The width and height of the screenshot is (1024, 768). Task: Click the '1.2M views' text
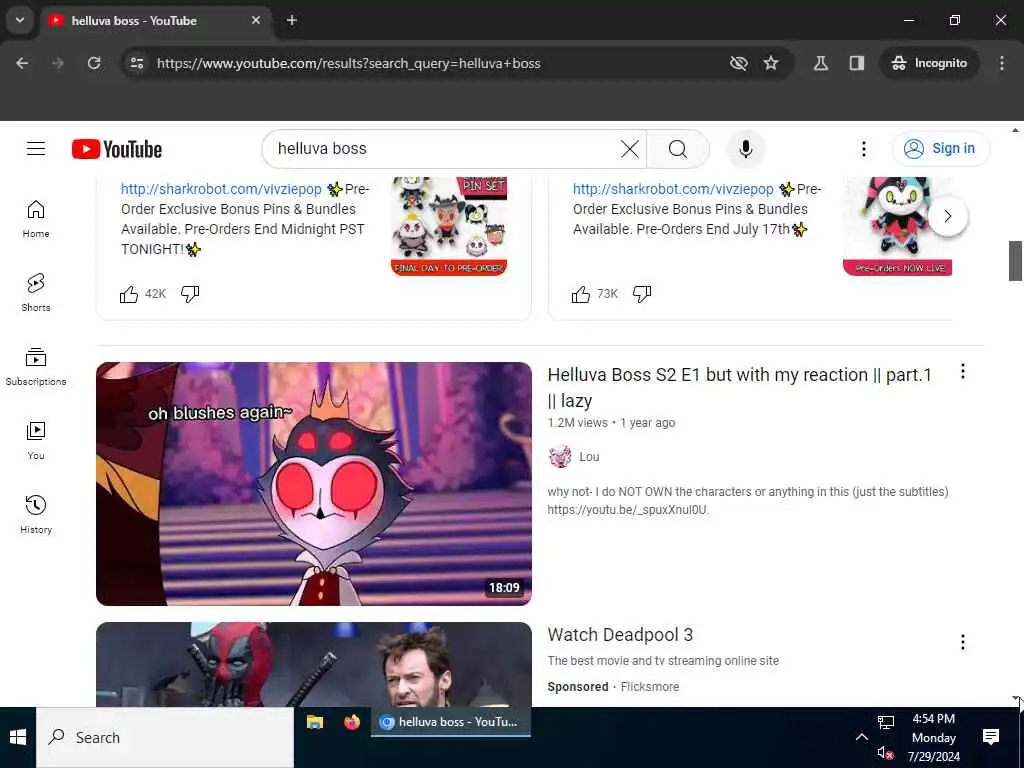pos(577,423)
